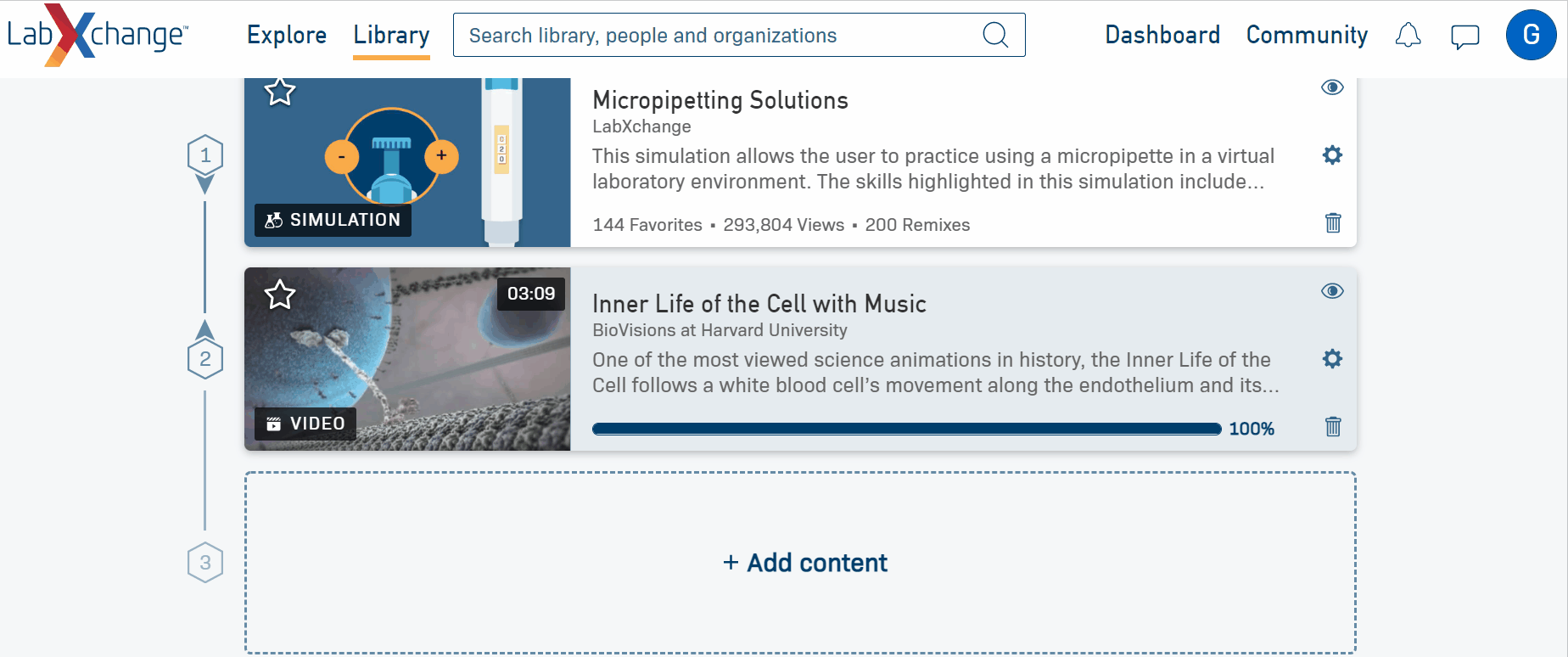Open the Dashboard link

pyautogui.click(x=1162, y=36)
